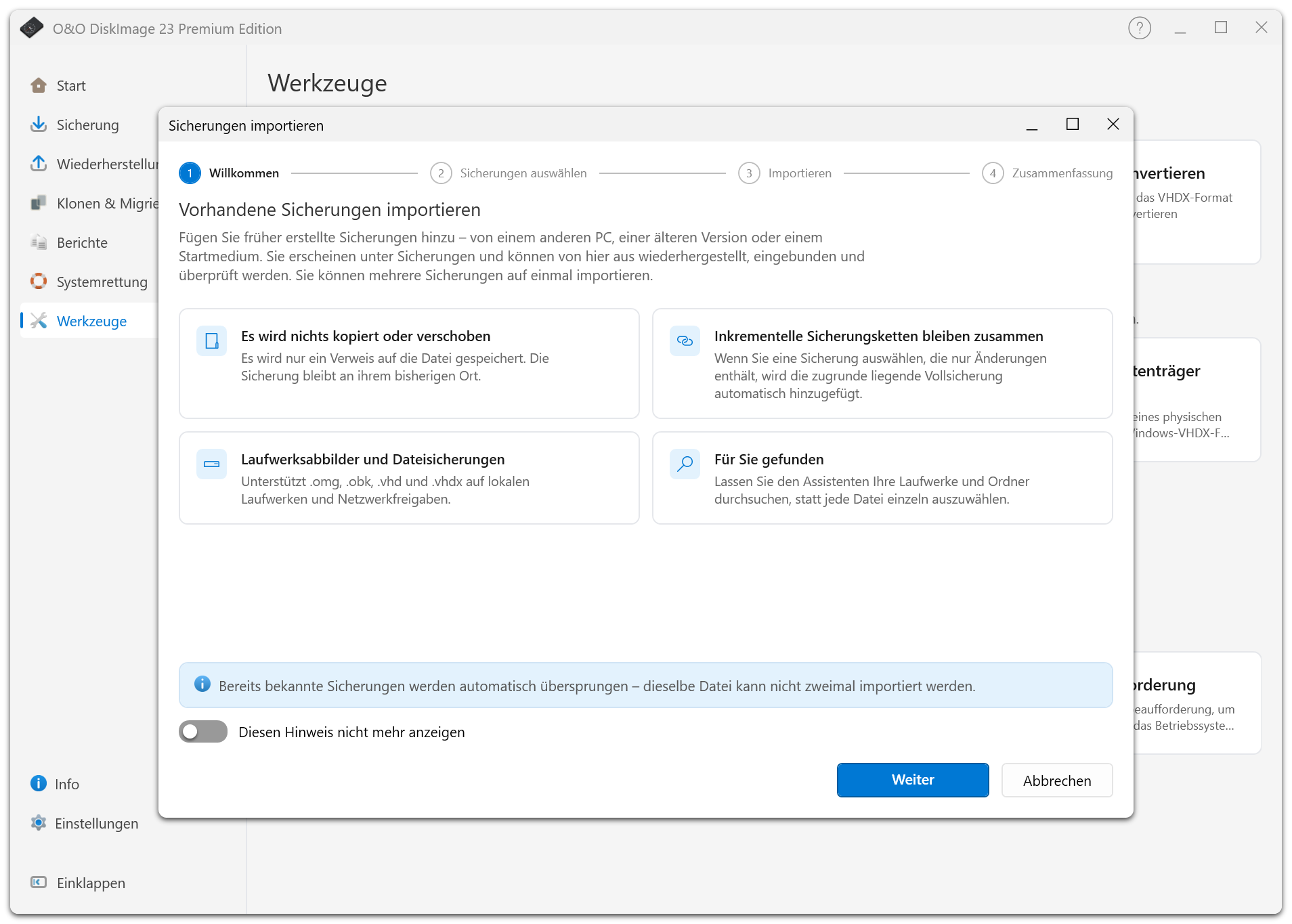Click the Systemrettung lifebuoy icon

coord(39,282)
